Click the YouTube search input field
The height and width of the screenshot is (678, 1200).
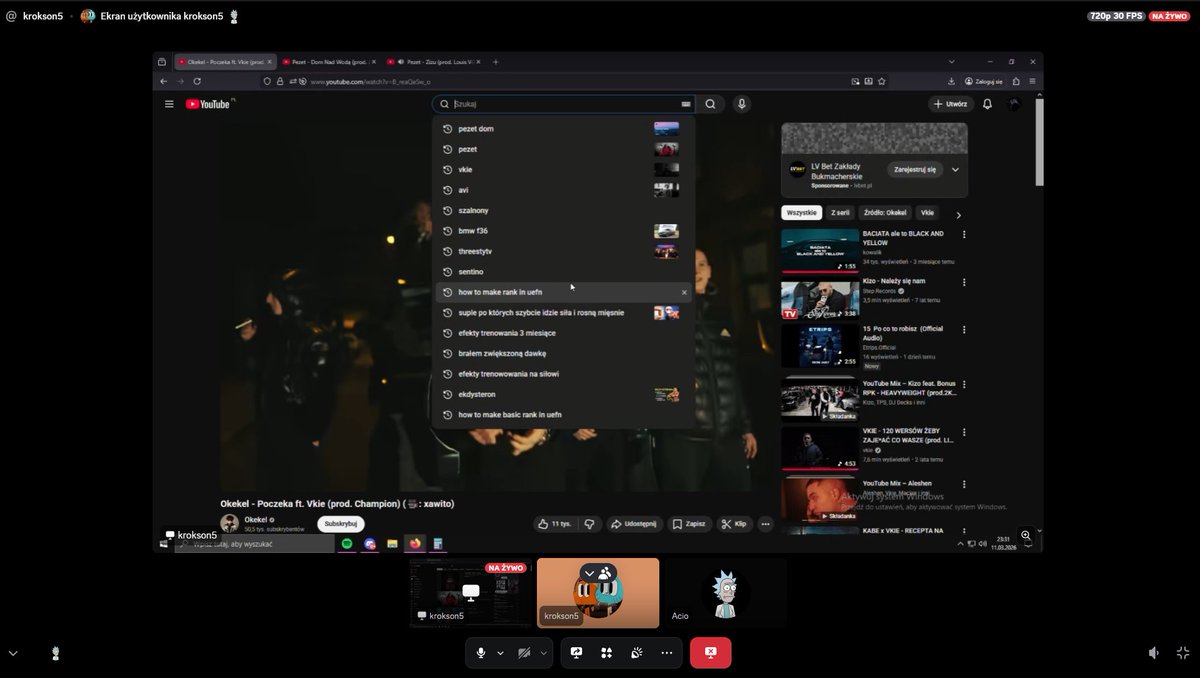(x=565, y=104)
